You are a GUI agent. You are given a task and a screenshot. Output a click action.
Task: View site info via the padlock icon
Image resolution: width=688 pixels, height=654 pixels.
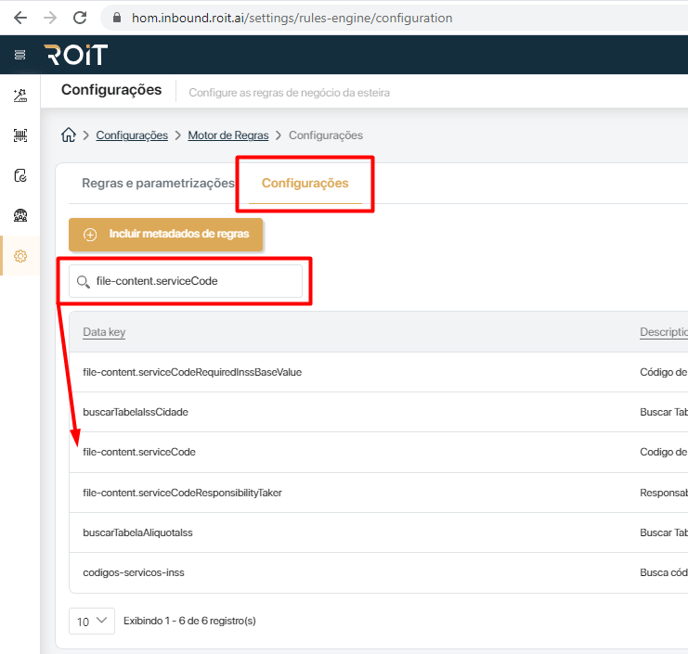tap(117, 18)
